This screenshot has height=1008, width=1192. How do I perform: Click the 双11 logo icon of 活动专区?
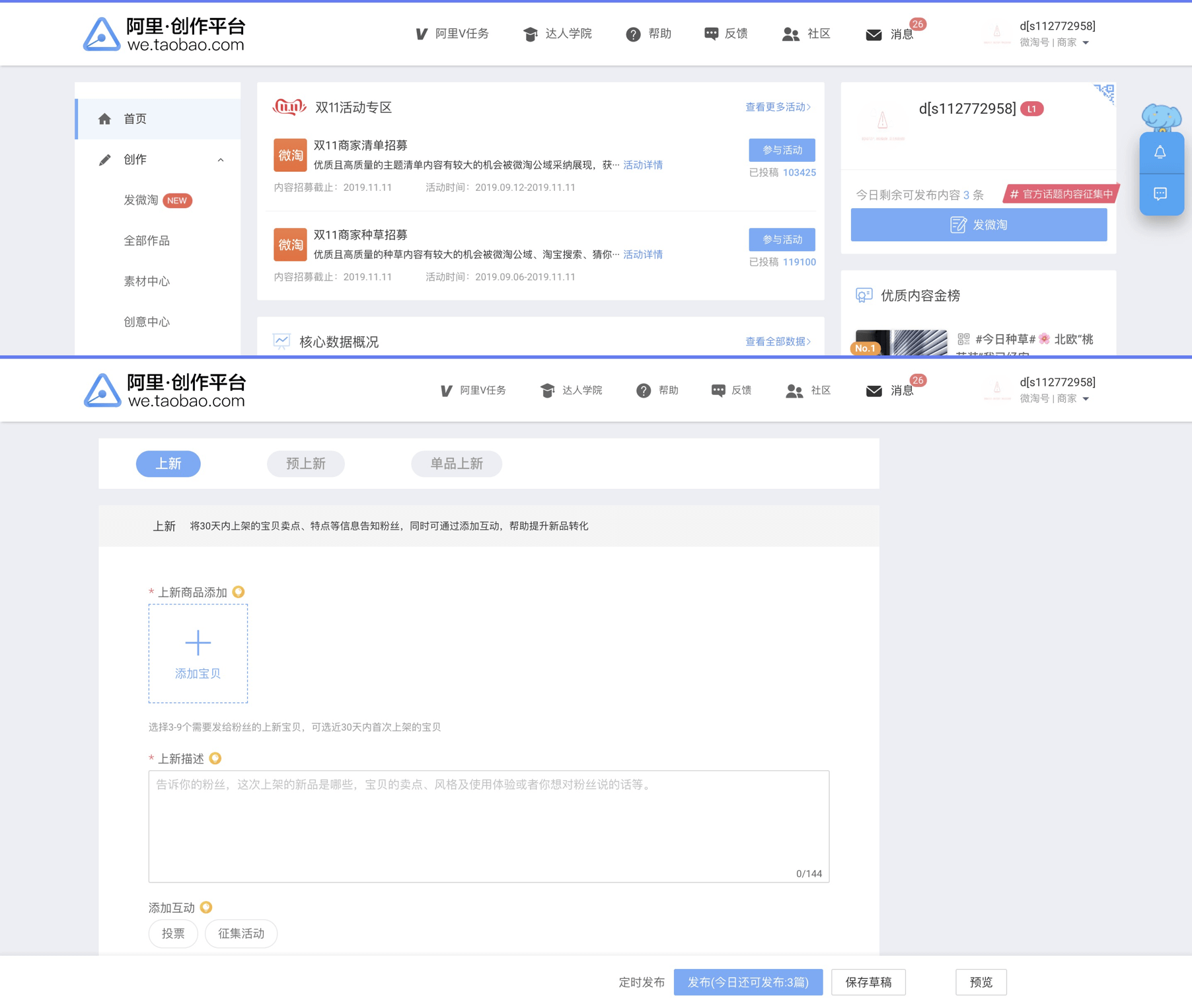coord(289,106)
